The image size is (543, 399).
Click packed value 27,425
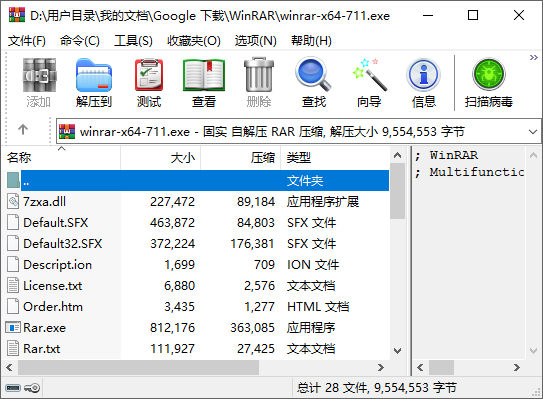[256, 348]
